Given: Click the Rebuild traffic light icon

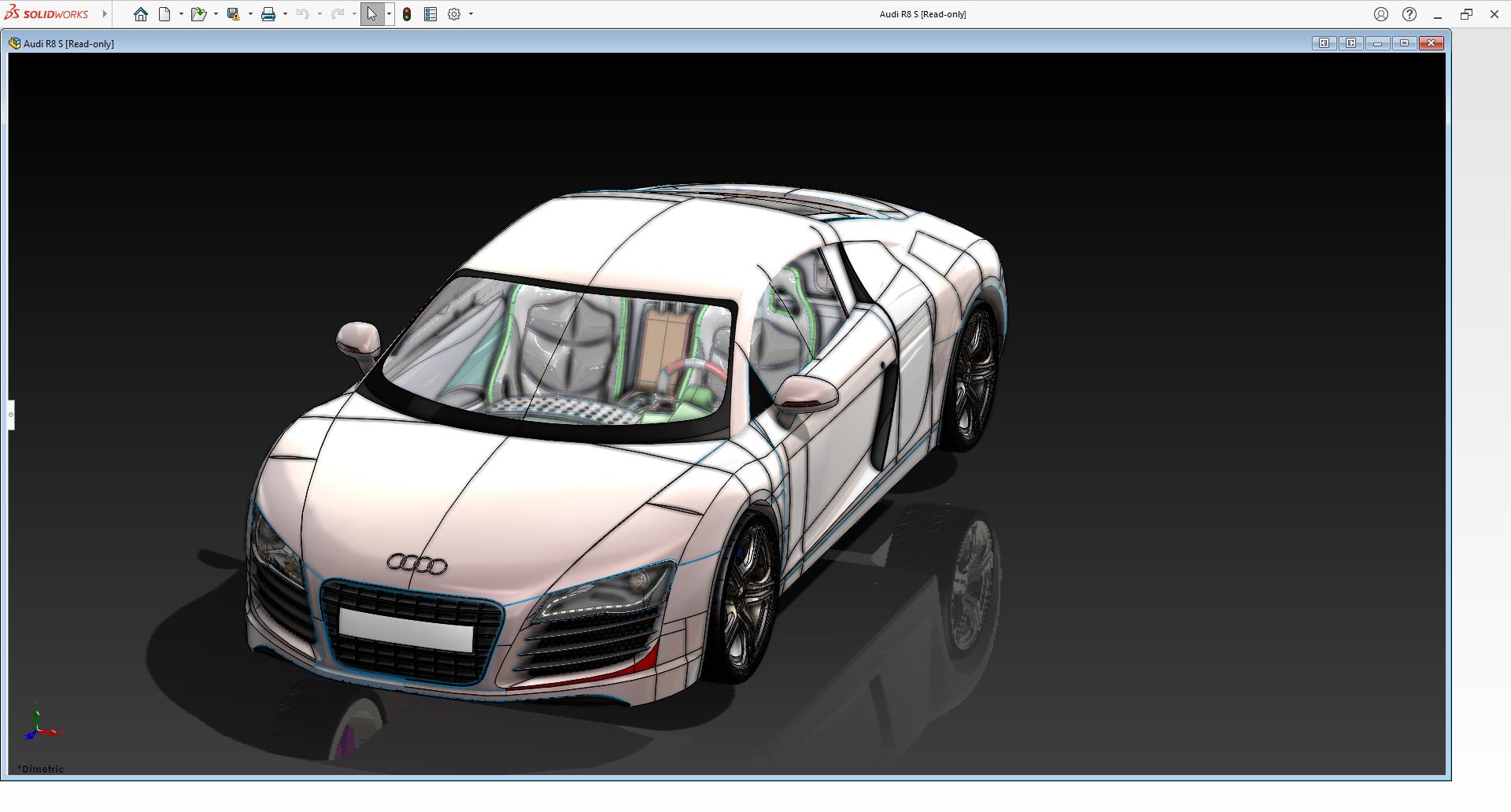Looking at the screenshot, I should point(407,14).
